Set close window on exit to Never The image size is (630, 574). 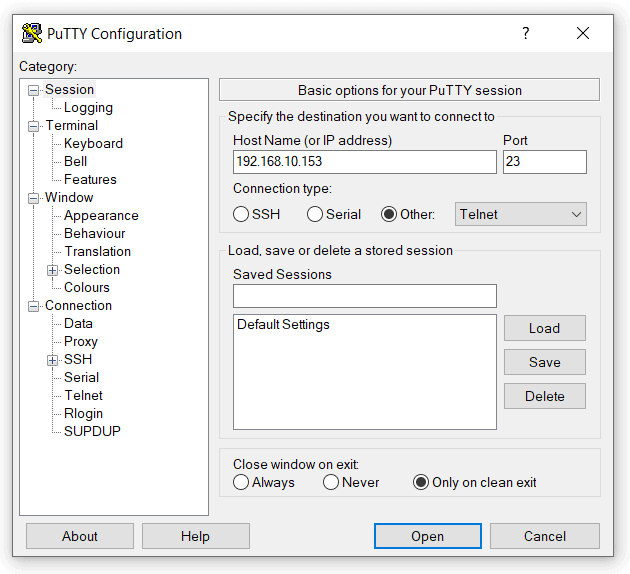(x=331, y=482)
